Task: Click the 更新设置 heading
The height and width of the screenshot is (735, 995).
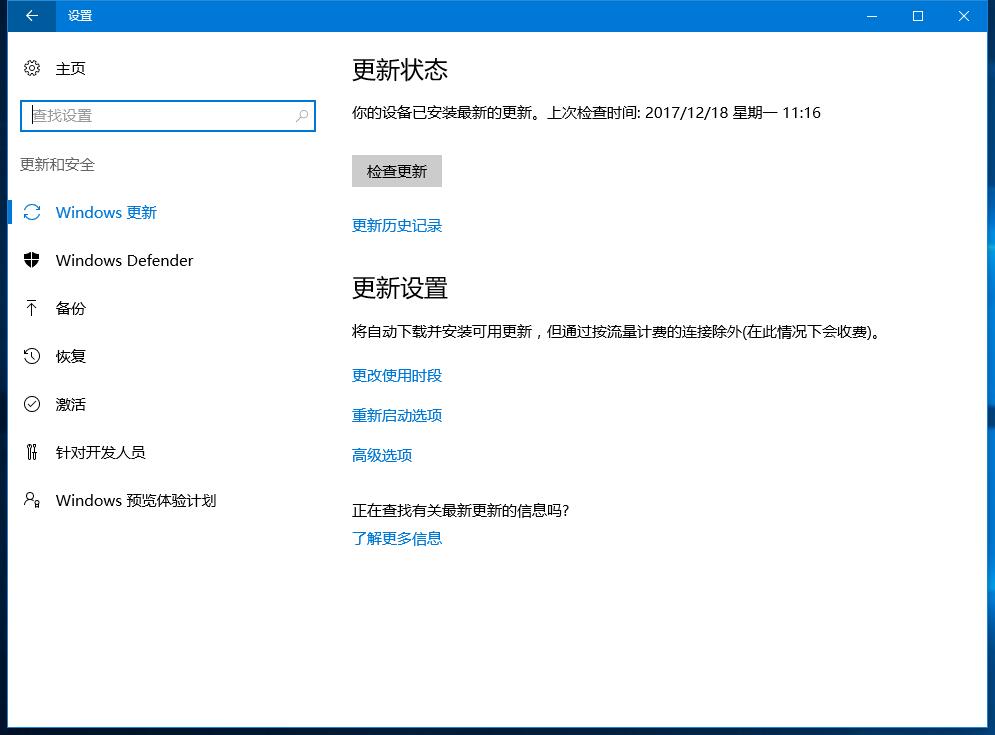Action: 400,288
